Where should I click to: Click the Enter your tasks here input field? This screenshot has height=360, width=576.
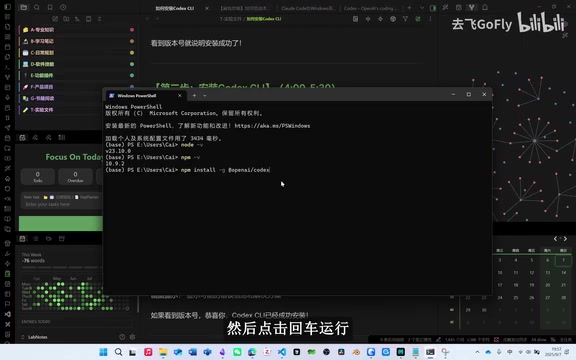point(61,204)
